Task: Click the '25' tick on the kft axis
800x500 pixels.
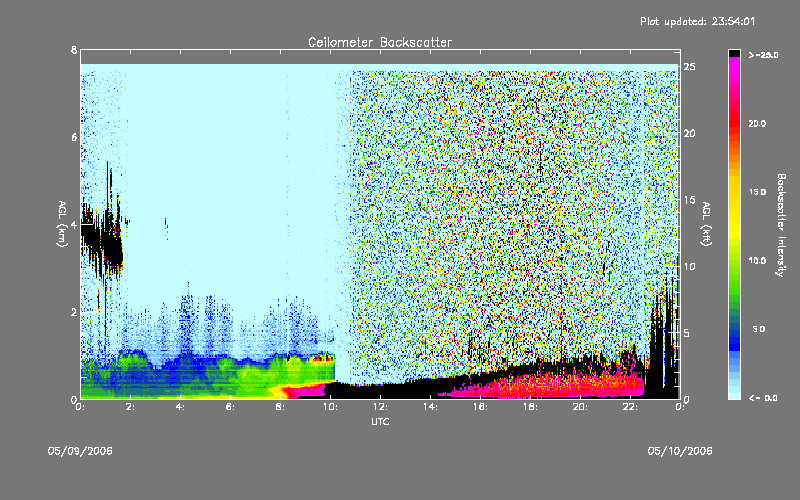Action: click(690, 67)
